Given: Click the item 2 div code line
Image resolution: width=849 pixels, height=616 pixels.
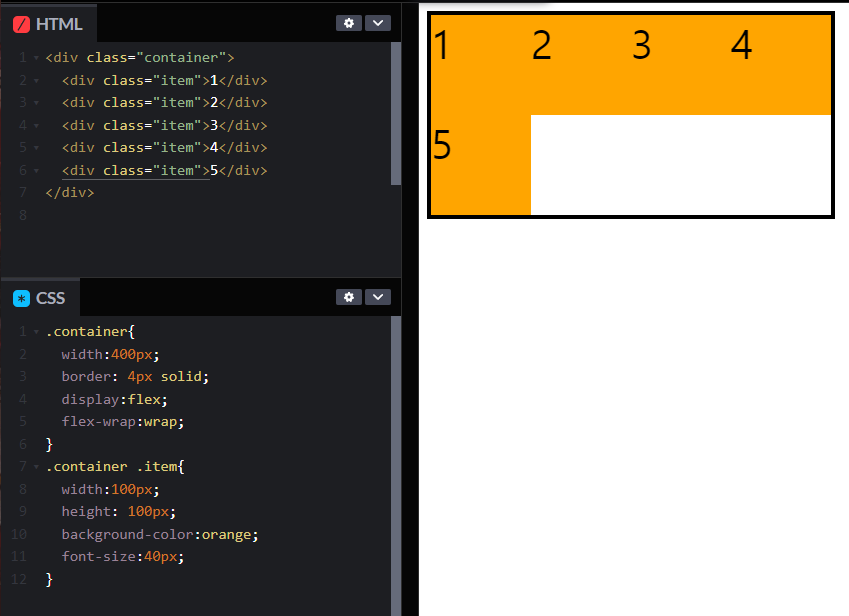Looking at the screenshot, I should click(x=165, y=102).
